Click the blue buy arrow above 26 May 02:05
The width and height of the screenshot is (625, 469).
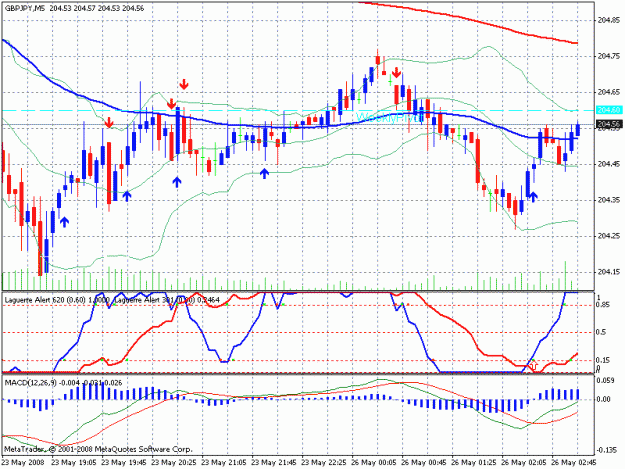(x=533, y=196)
